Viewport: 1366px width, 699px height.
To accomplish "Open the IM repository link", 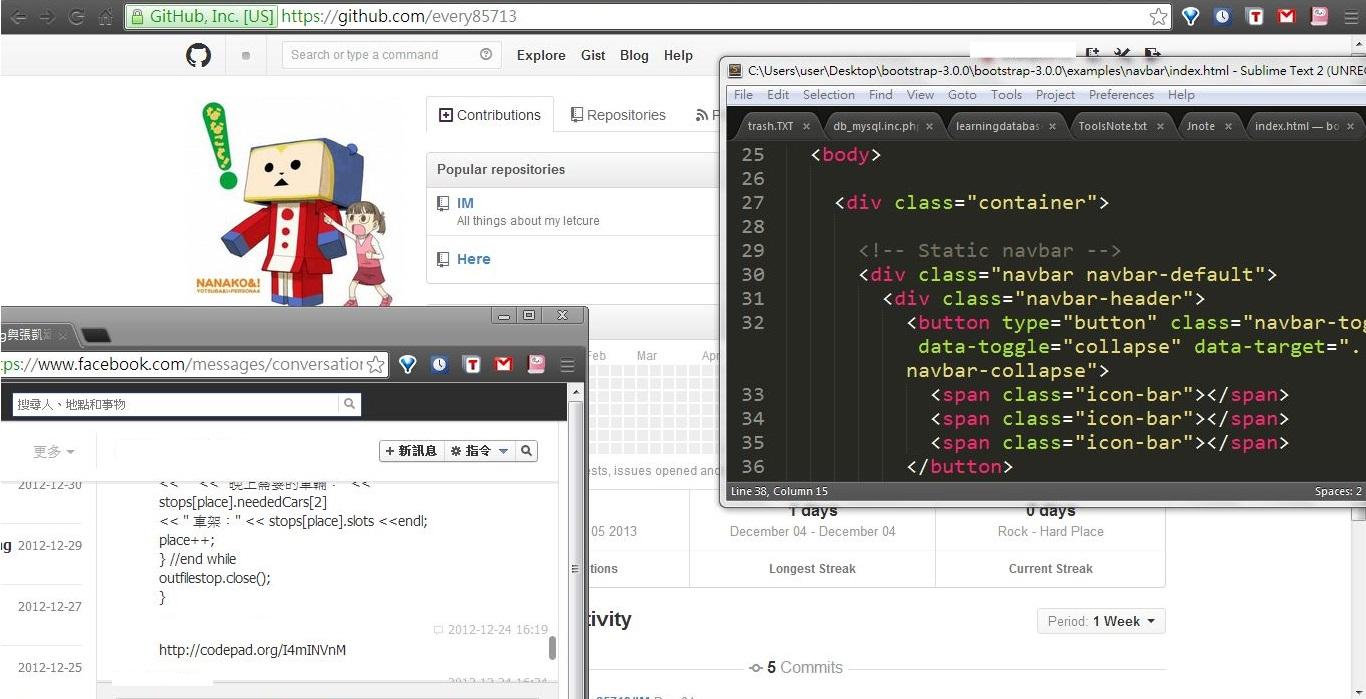I will pyautogui.click(x=465, y=203).
